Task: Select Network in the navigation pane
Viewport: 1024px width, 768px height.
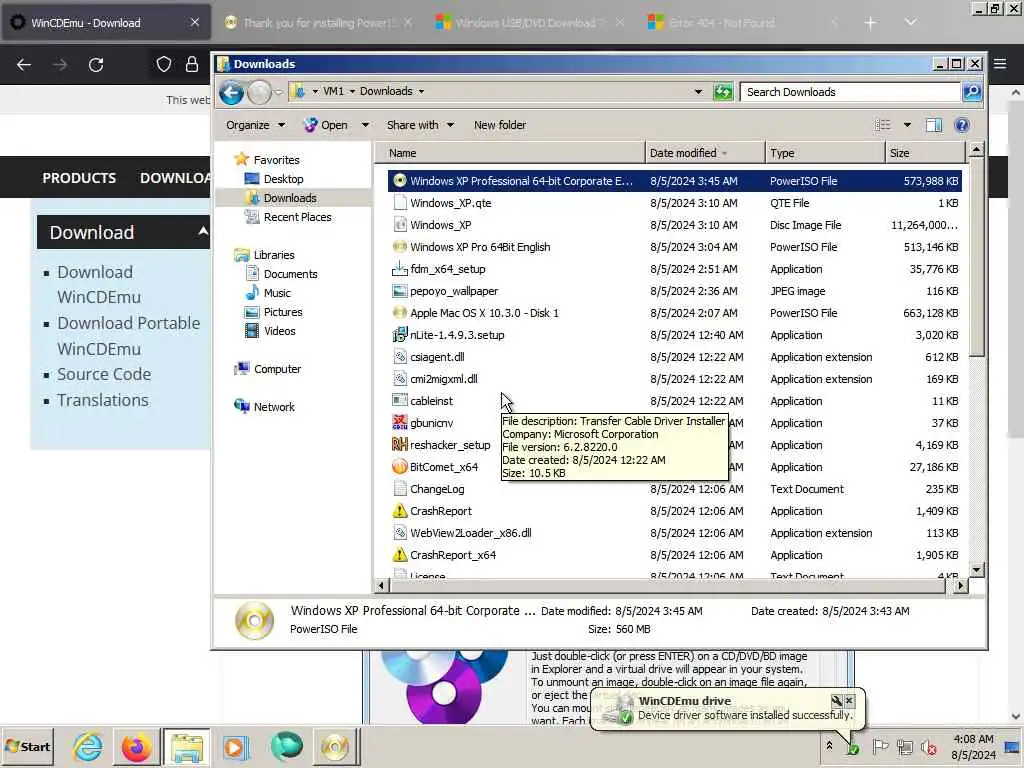Action: tap(274, 406)
